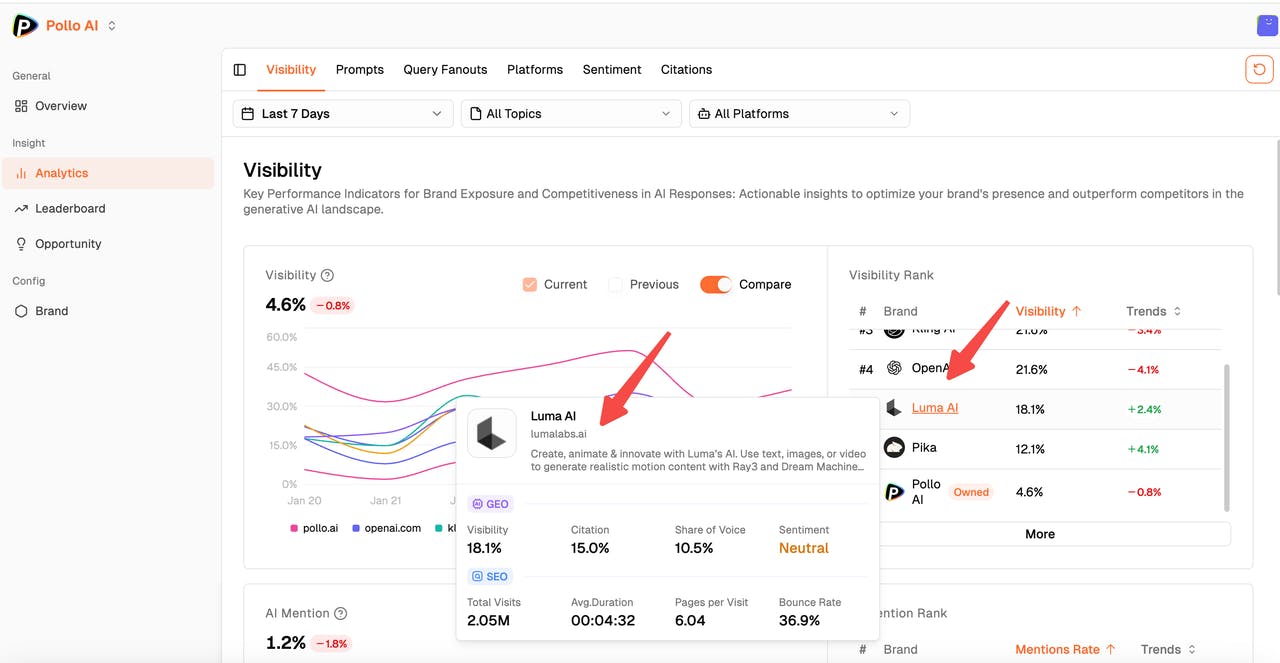
Task: Toggle the Current checkbox
Action: pos(530,285)
